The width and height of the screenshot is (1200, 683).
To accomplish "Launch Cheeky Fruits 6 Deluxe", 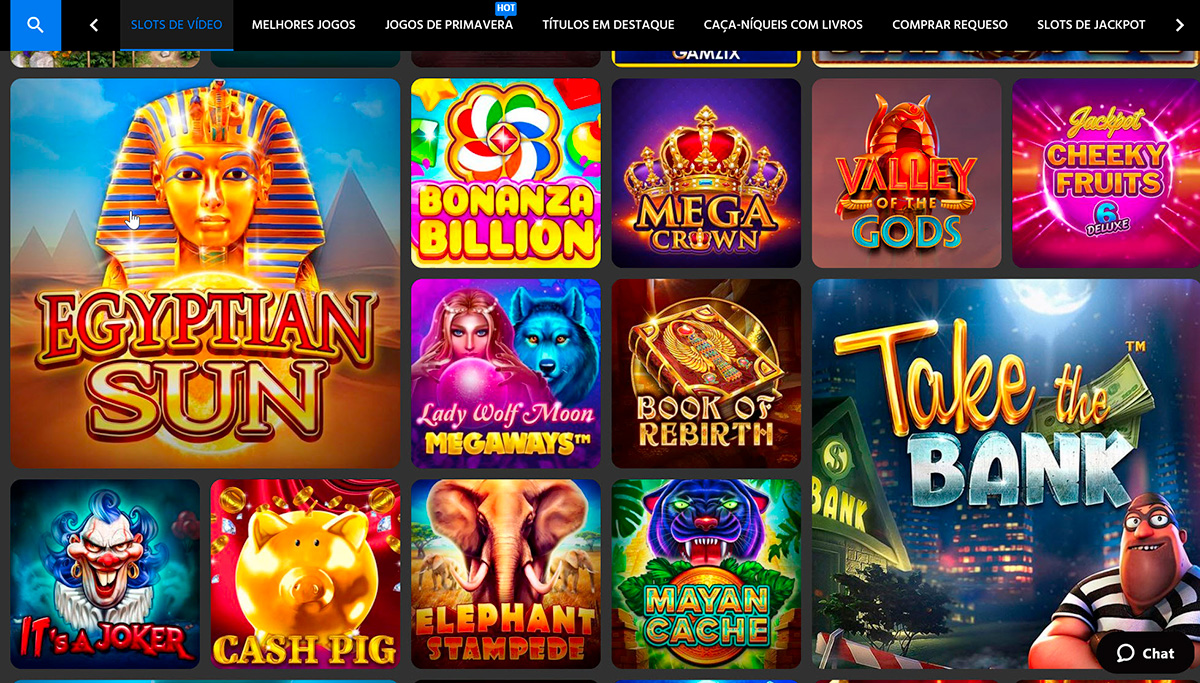I will tap(1106, 173).
